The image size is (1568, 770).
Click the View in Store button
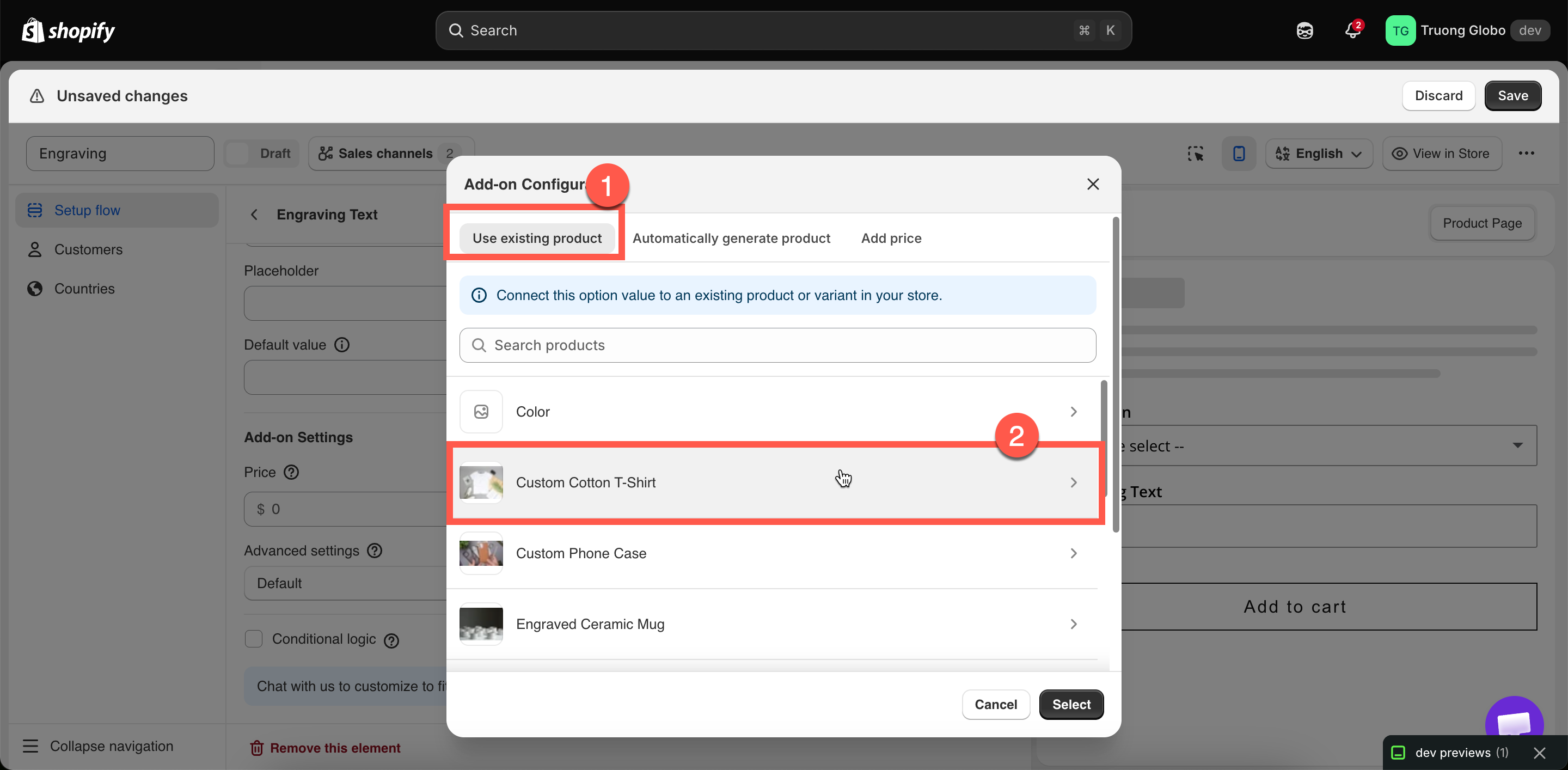tap(1441, 154)
